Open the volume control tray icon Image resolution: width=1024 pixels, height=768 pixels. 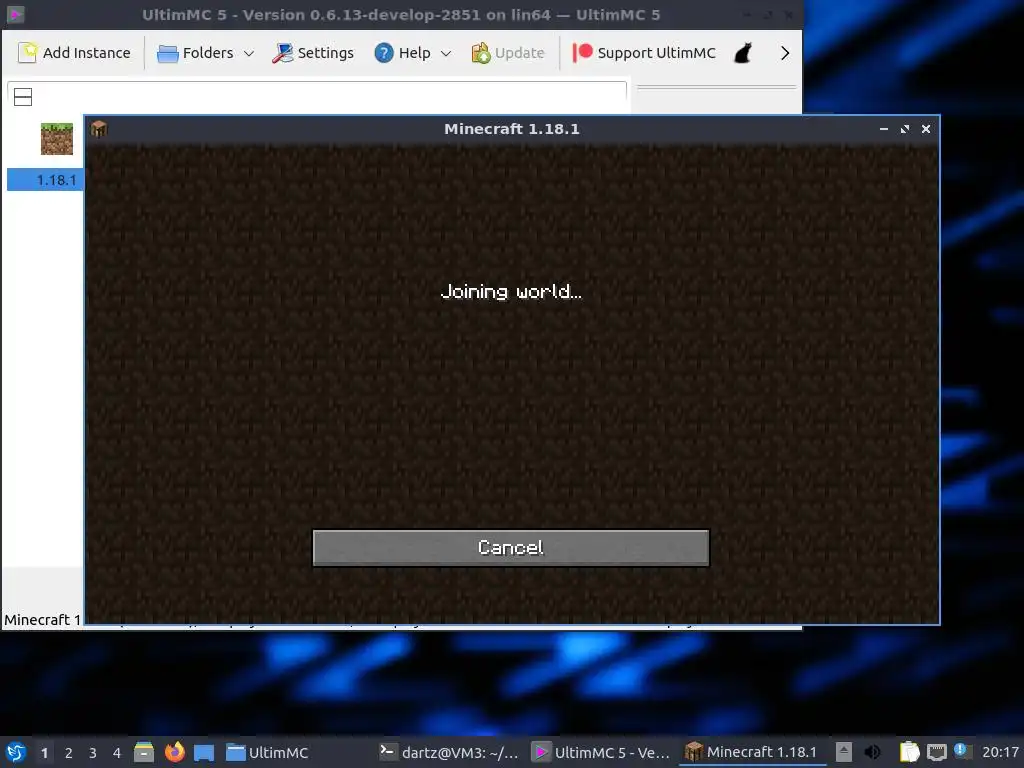click(872, 752)
